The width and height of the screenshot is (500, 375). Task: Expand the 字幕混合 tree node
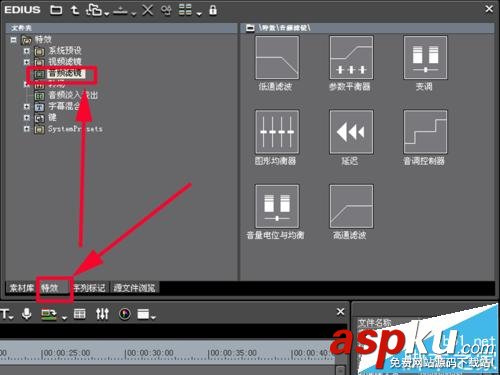27,107
